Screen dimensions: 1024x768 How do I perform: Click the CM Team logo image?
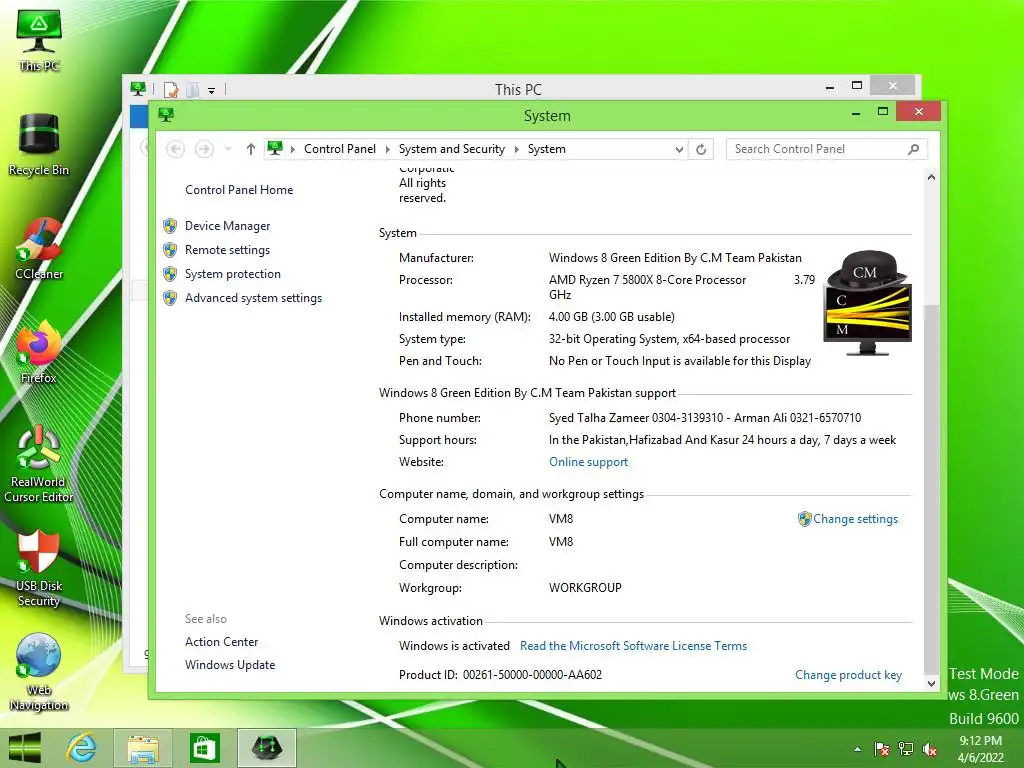pyautogui.click(x=867, y=303)
